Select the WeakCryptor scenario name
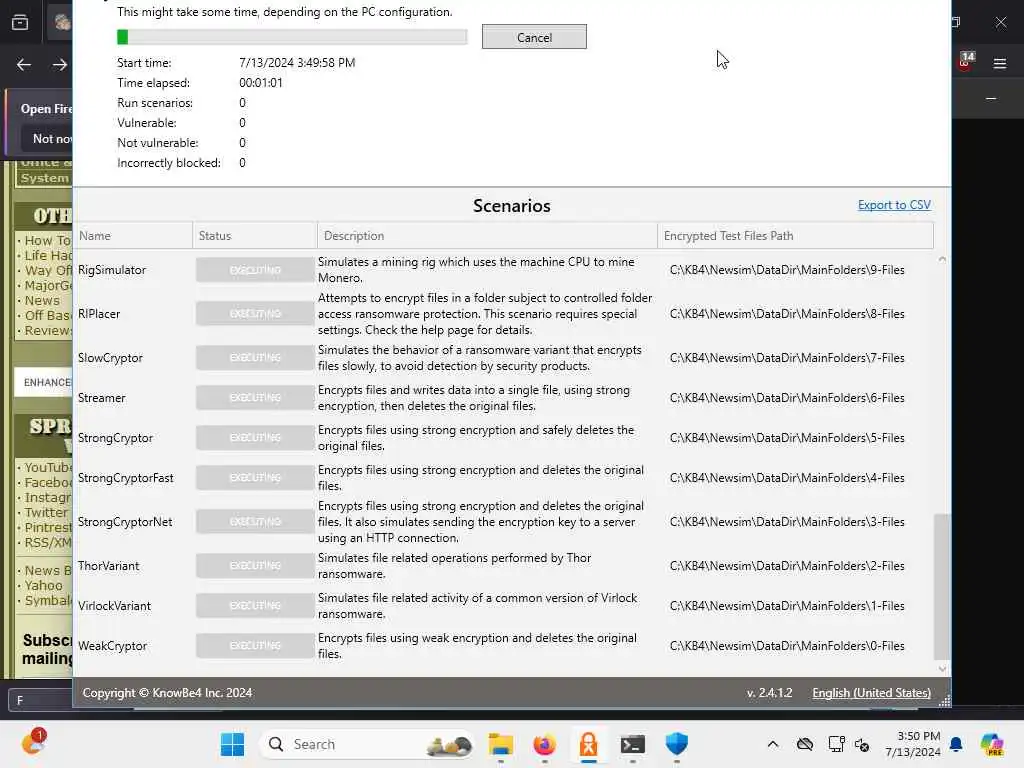Screen dimensions: 1024x768 tap(112, 646)
